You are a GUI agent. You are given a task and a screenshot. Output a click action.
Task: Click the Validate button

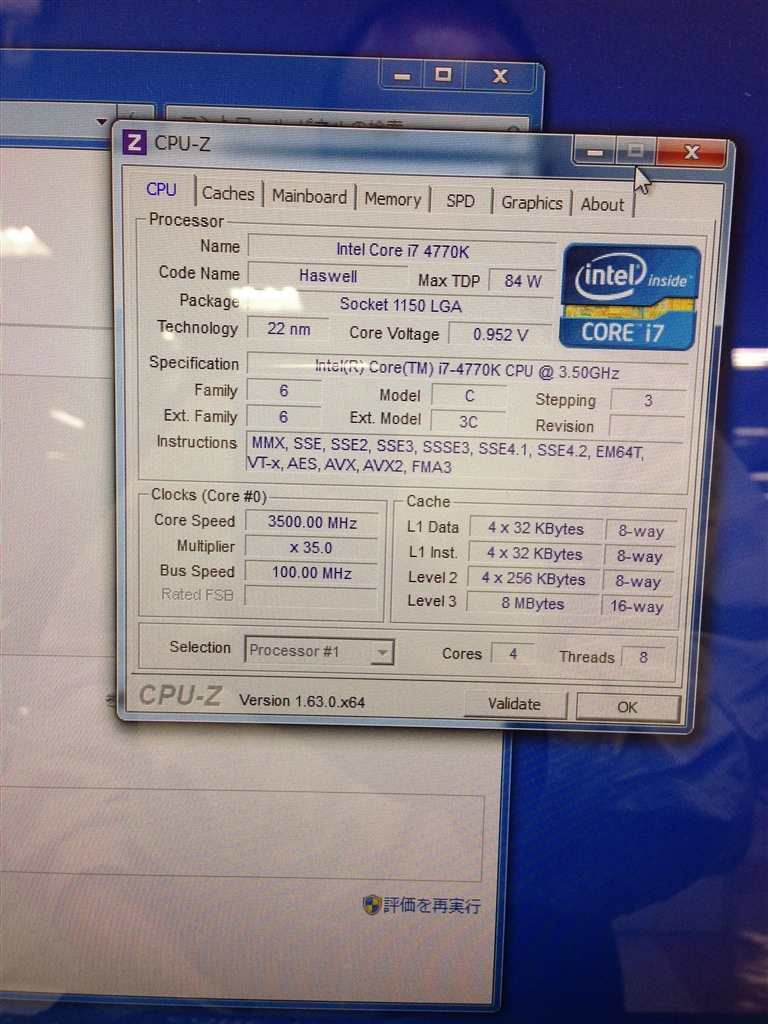pyautogui.click(x=515, y=704)
